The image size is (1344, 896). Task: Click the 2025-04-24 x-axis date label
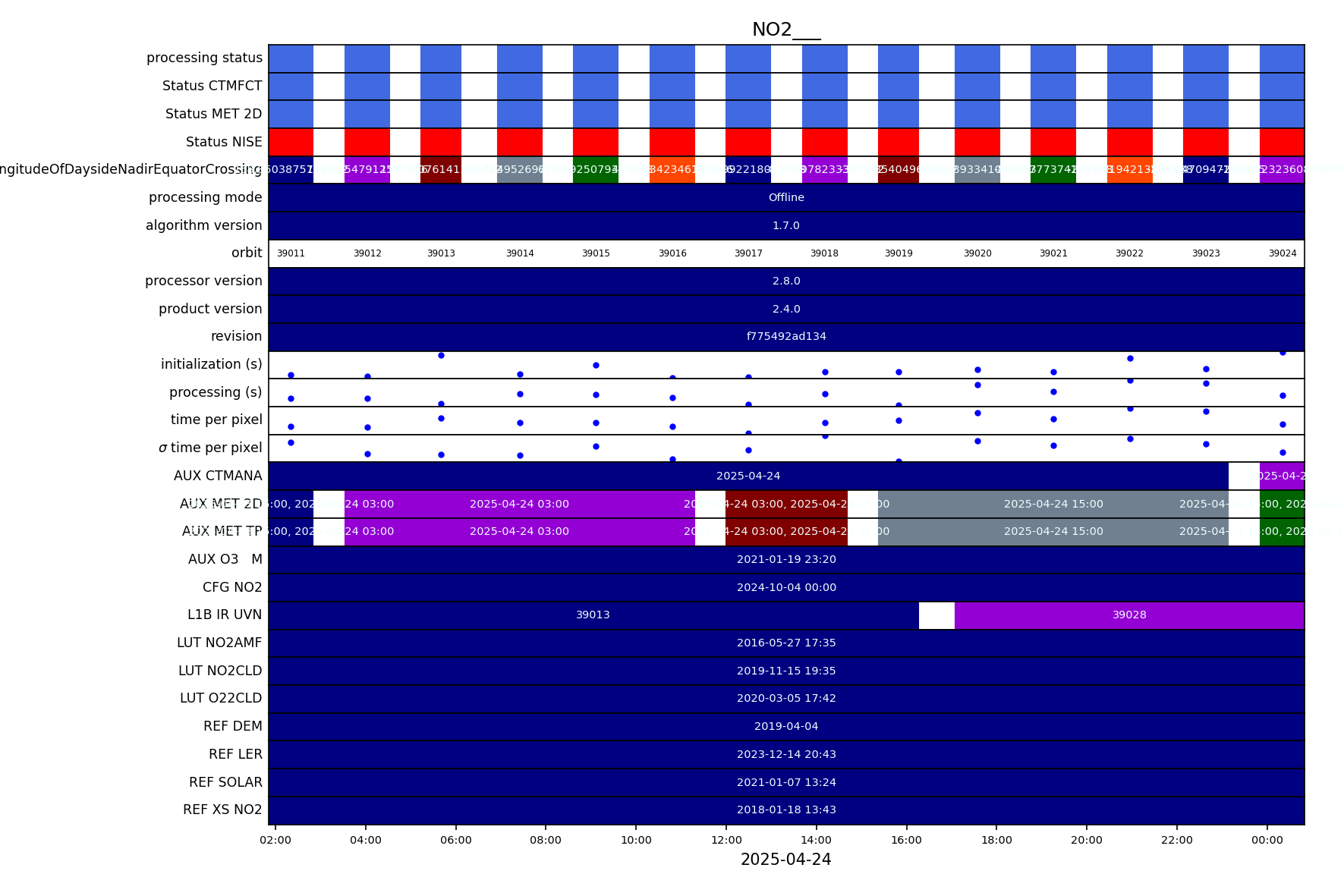[785, 860]
